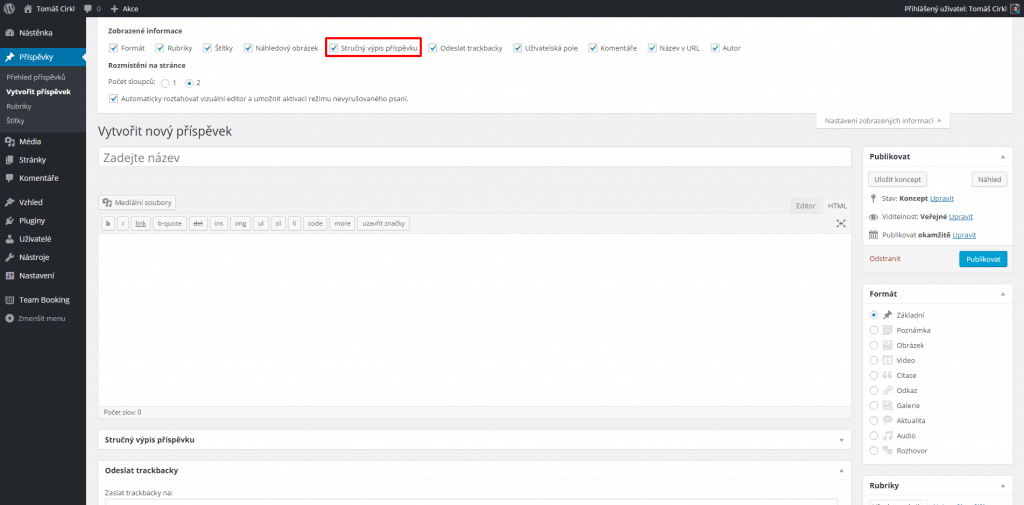Collapse the Formát panel

pyautogui.click(x=1002, y=295)
